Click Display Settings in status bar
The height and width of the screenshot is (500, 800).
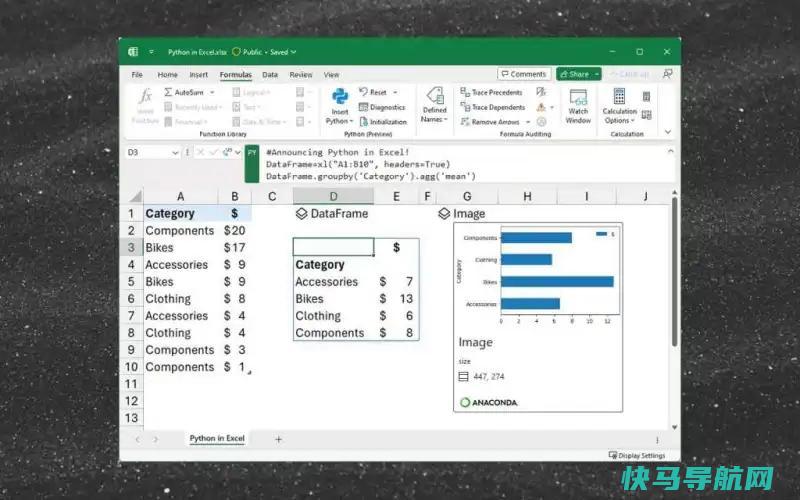tap(637, 455)
